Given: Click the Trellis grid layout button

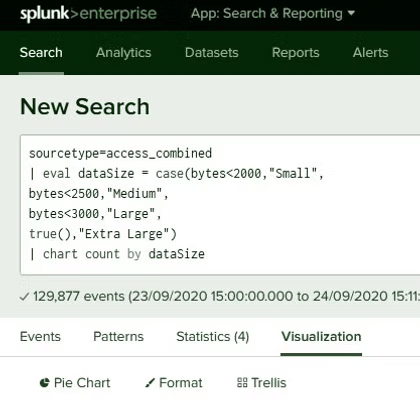Looking at the screenshot, I should click(x=262, y=383).
